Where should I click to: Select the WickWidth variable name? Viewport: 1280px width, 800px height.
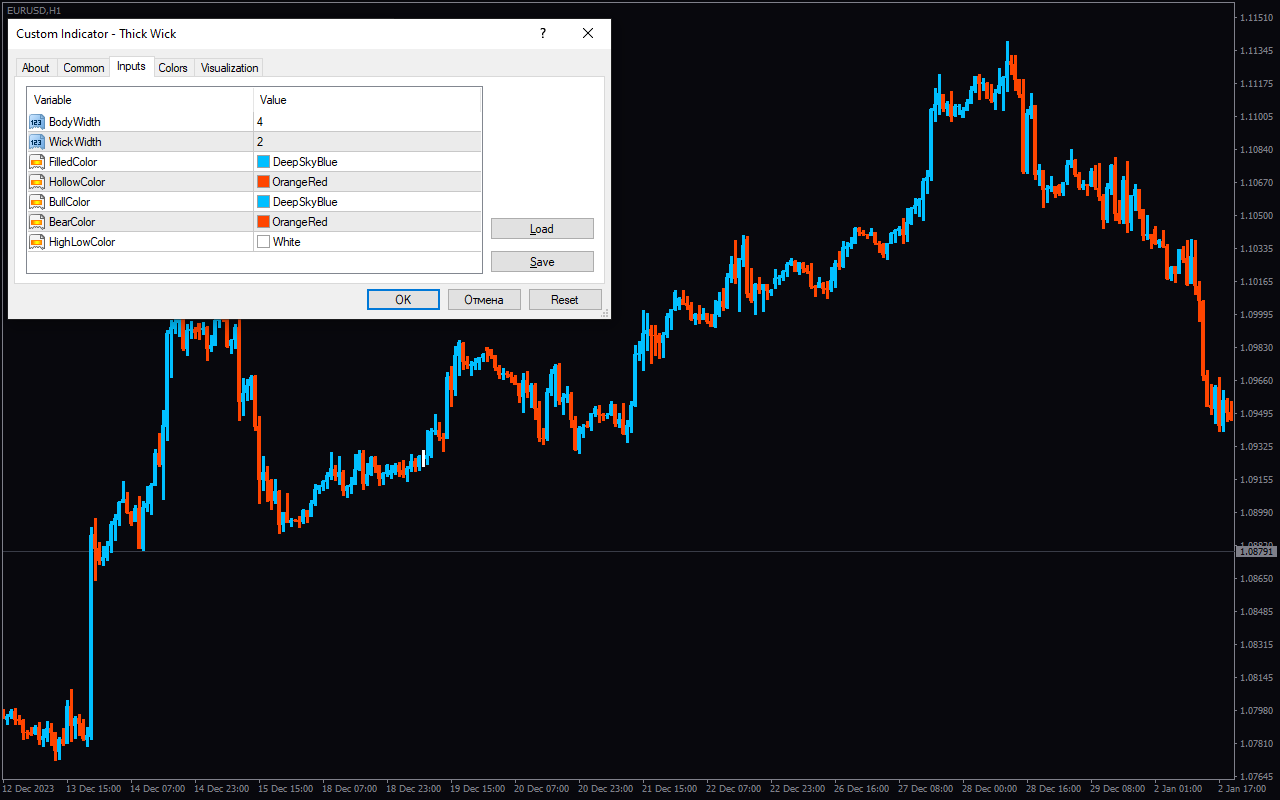pyautogui.click(x=75, y=142)
